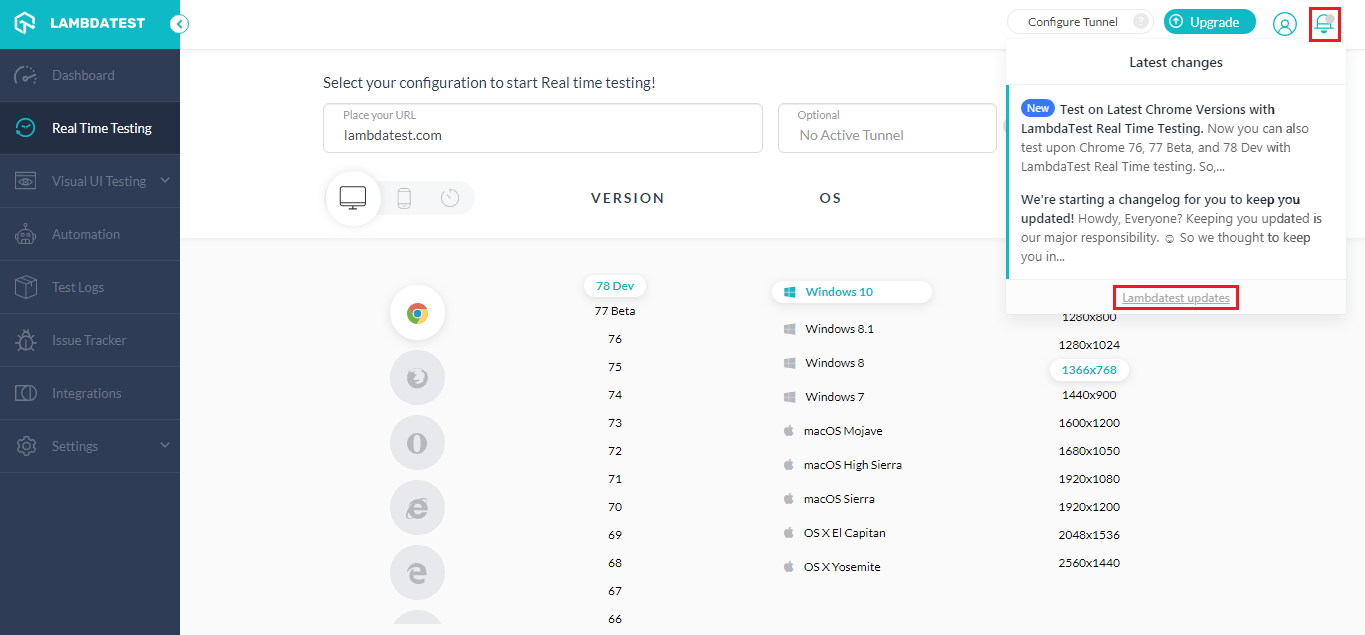This screenshot has height=635, width=1365.
Task: Click the help icon in Configure Tunnel
Action: (x=1140, y=22)
